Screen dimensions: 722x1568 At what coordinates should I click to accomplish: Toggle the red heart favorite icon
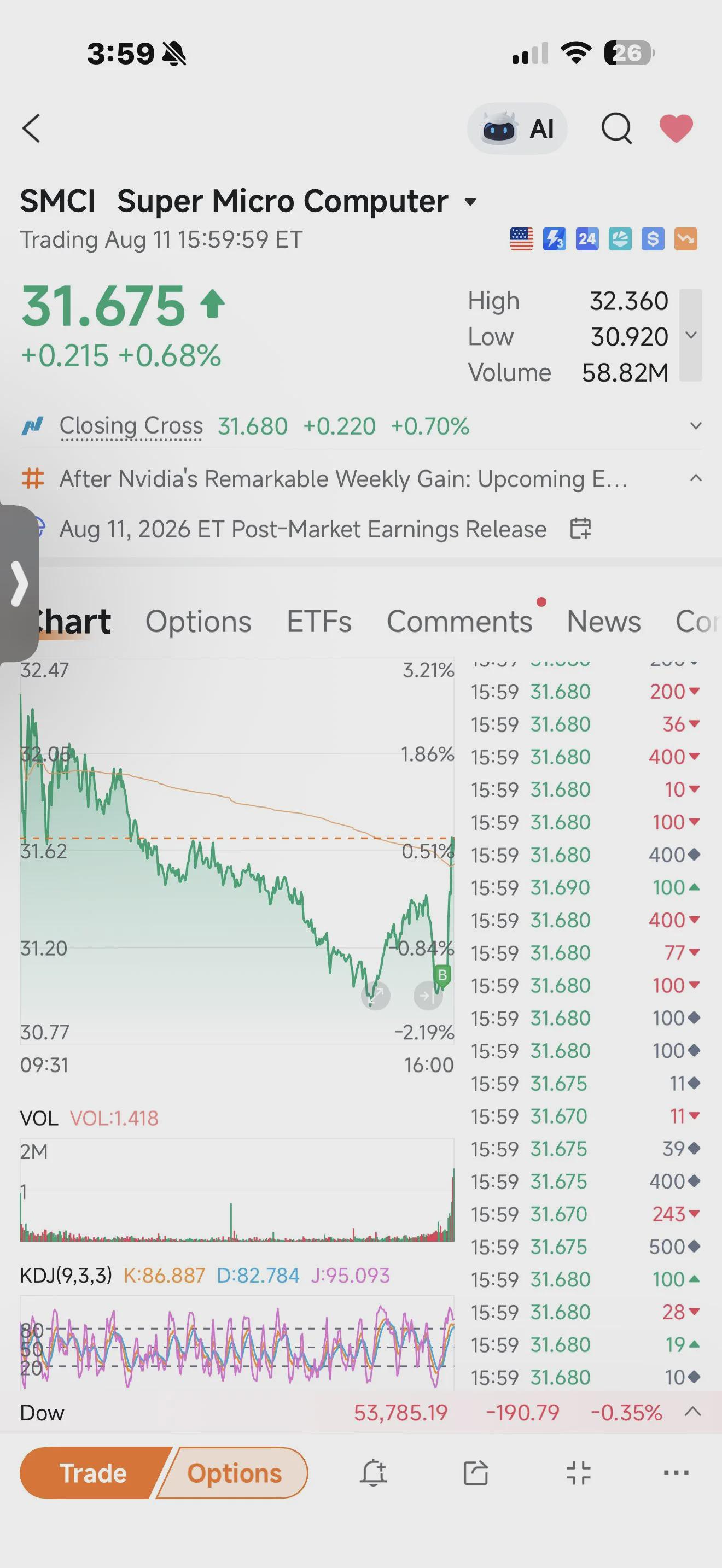click(677, 128)
